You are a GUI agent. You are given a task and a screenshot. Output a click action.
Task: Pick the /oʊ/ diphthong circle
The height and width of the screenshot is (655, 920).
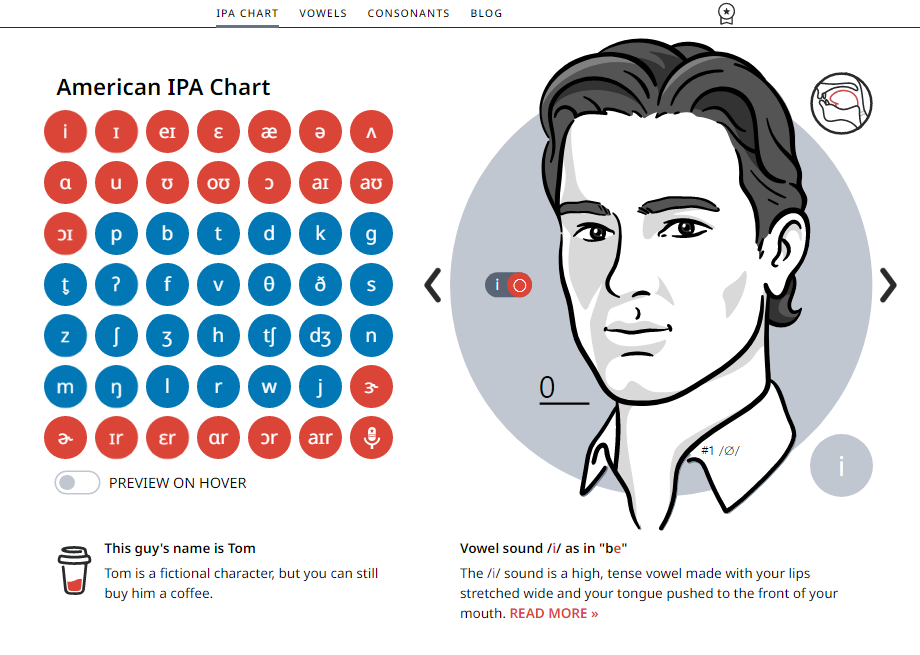pos(218,183)
